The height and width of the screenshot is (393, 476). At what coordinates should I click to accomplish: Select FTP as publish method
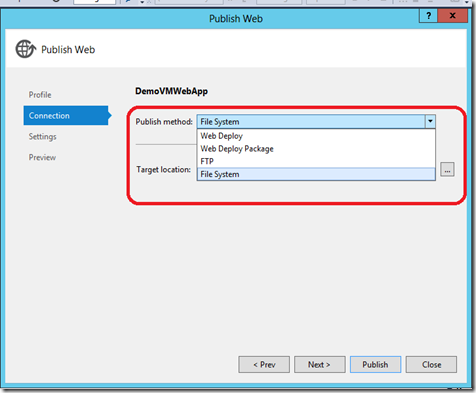pyautogui.click(x=316, y=161)
